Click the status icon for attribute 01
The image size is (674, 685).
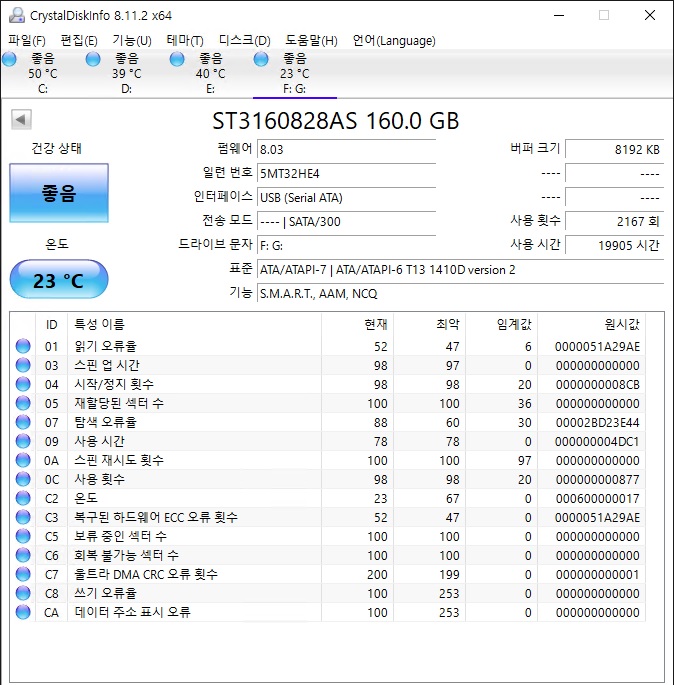coord(23,346)
